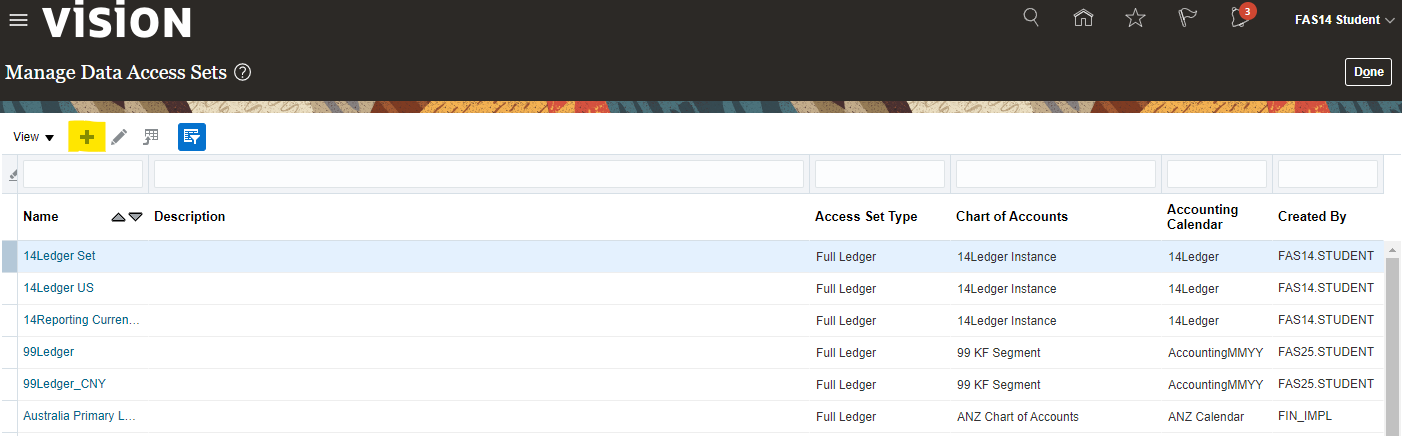
Task: Open the Favorites star icon
Action: click(1135, 18)
